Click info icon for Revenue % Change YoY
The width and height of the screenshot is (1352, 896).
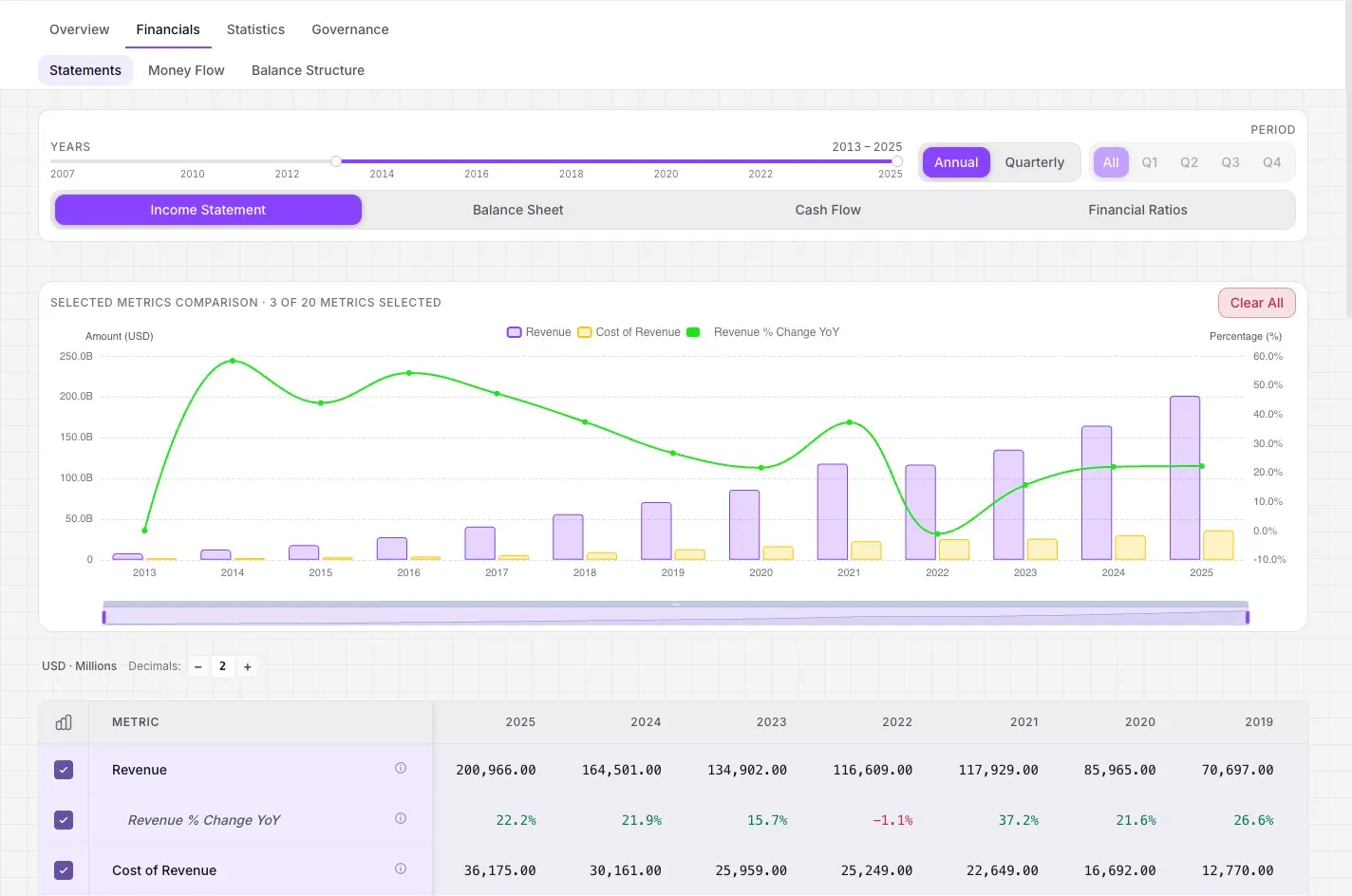pyautogui.click(x=401, y=819)
